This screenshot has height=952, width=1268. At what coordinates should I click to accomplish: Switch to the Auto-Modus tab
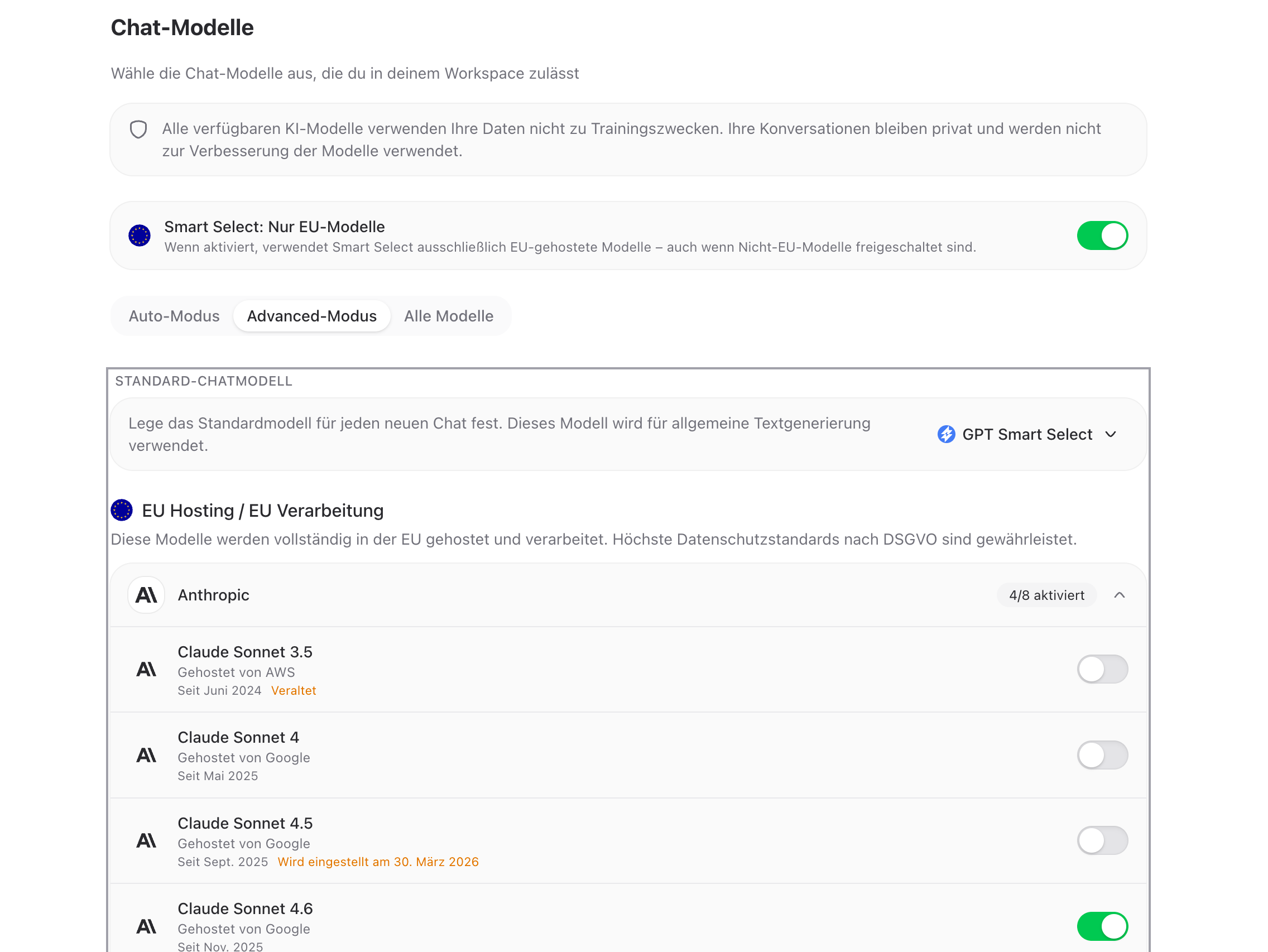pos(174,316)
